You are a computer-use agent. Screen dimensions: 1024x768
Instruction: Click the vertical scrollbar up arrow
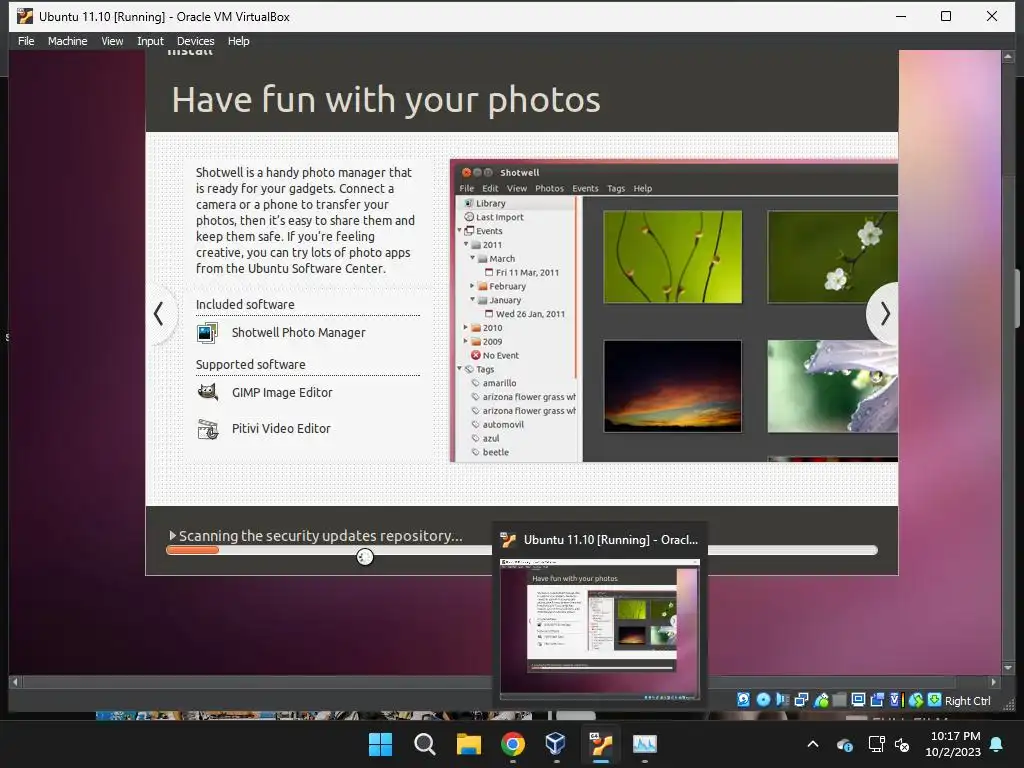coord(1008,57)
